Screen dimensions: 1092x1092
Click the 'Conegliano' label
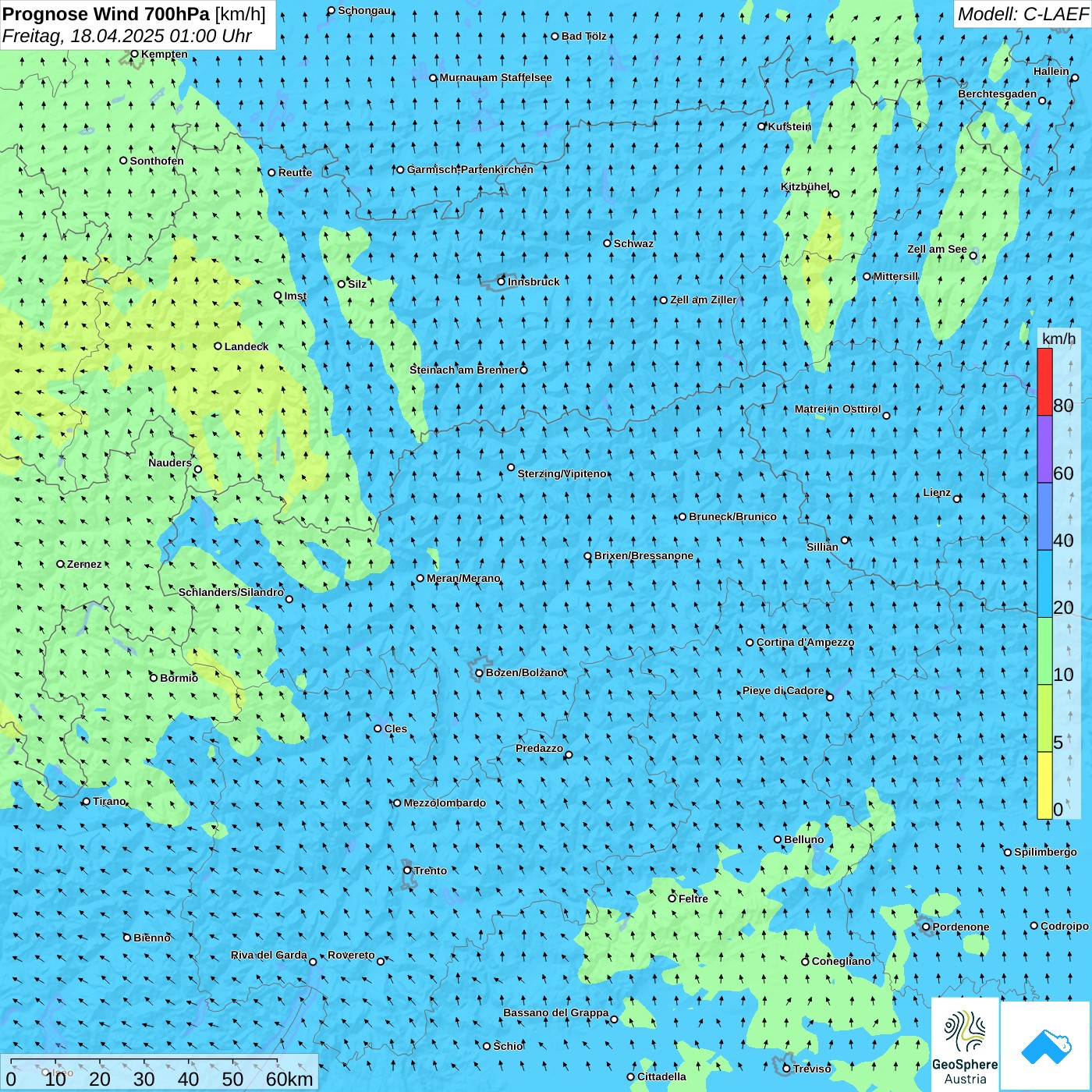[841, 961]
